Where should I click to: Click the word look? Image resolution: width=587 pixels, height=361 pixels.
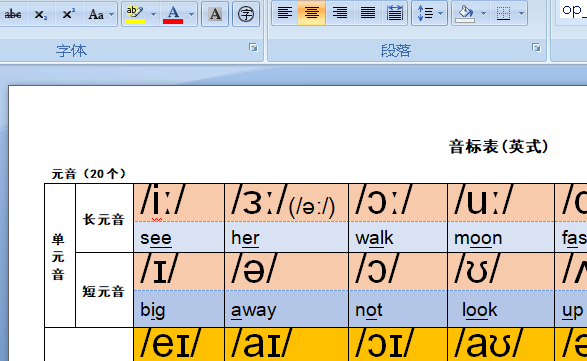click(480, 310)
